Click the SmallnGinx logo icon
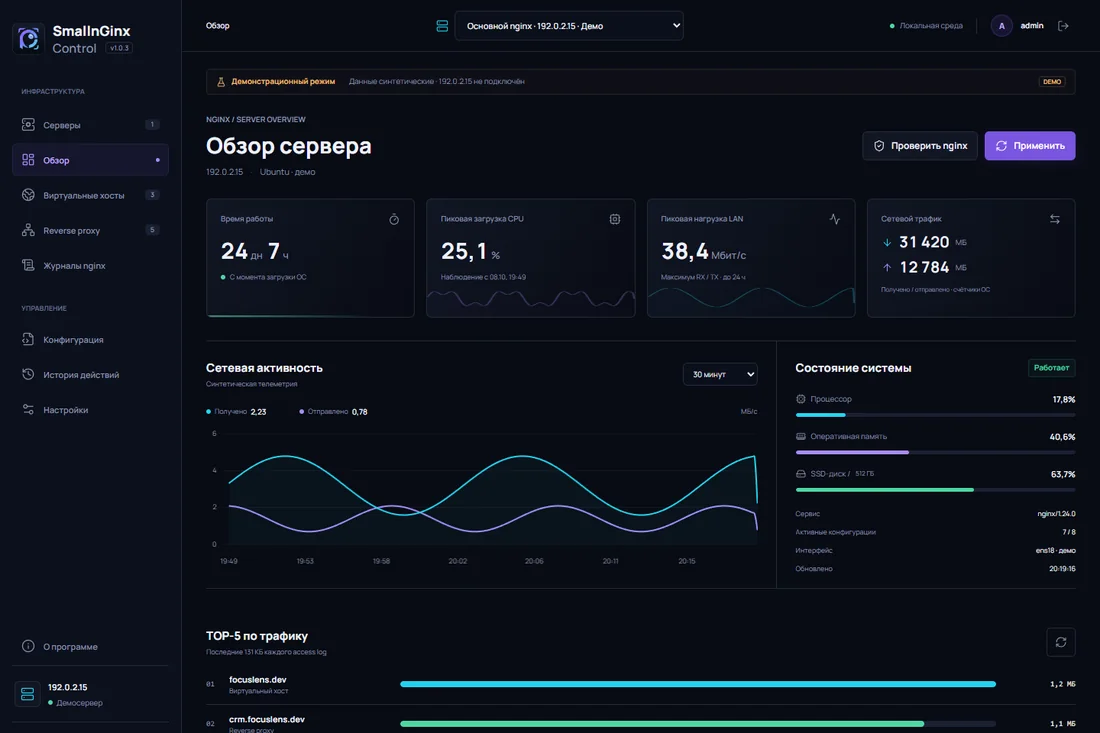The image size is (1100, 733). [x=29, y=39]
